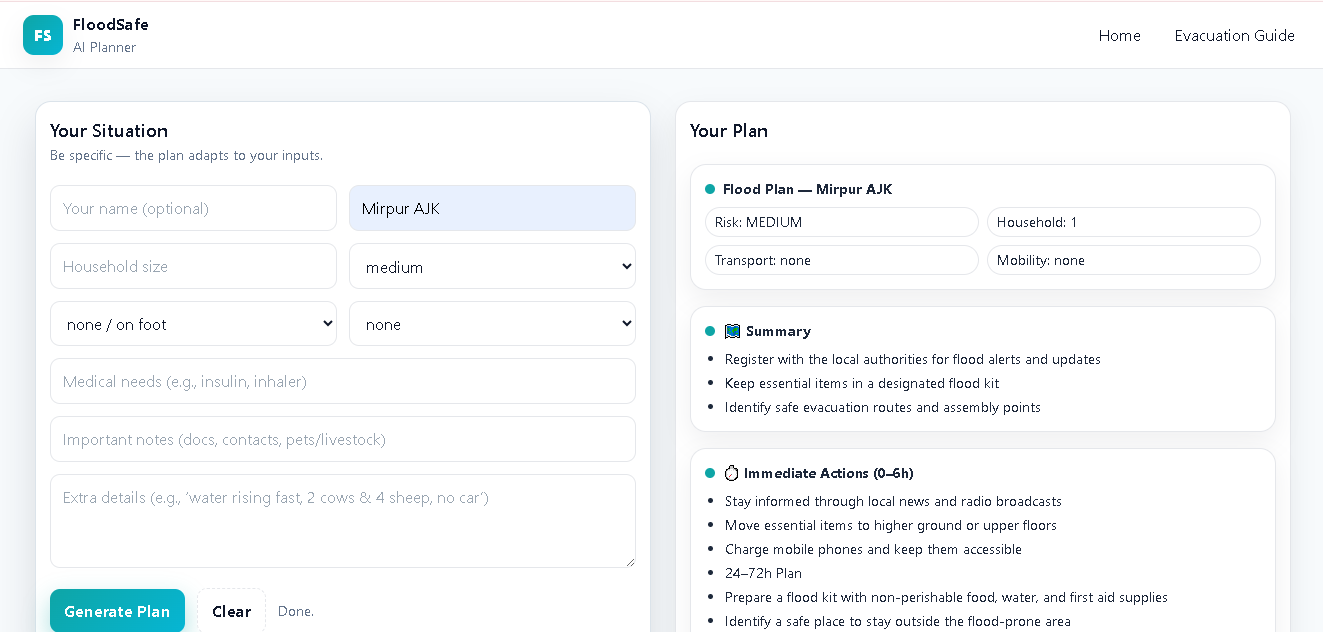Click the 'Risk: MEDIUM' pill

coord(842,222)
